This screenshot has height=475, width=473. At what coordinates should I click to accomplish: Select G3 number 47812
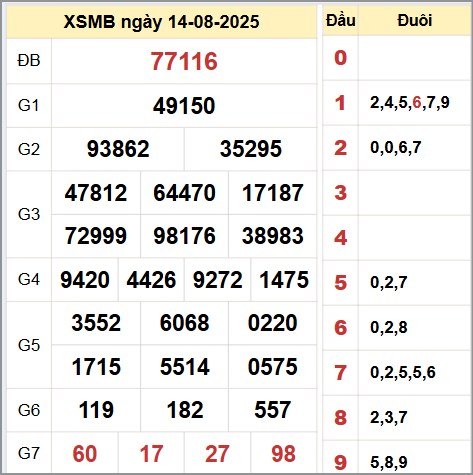[x=96, y=193]
